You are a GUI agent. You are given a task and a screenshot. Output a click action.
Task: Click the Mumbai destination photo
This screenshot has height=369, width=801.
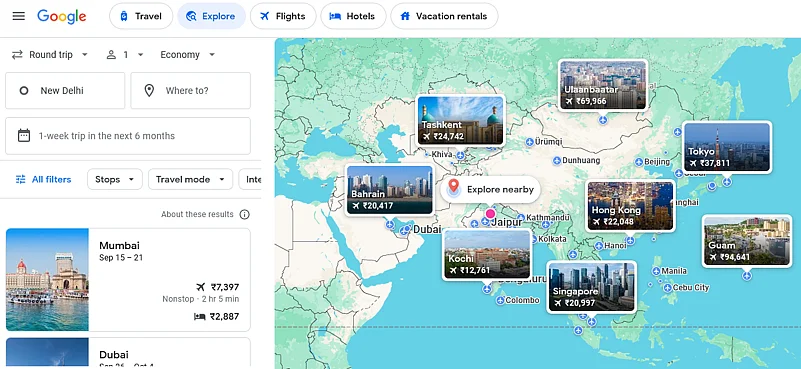coord(47,280)
